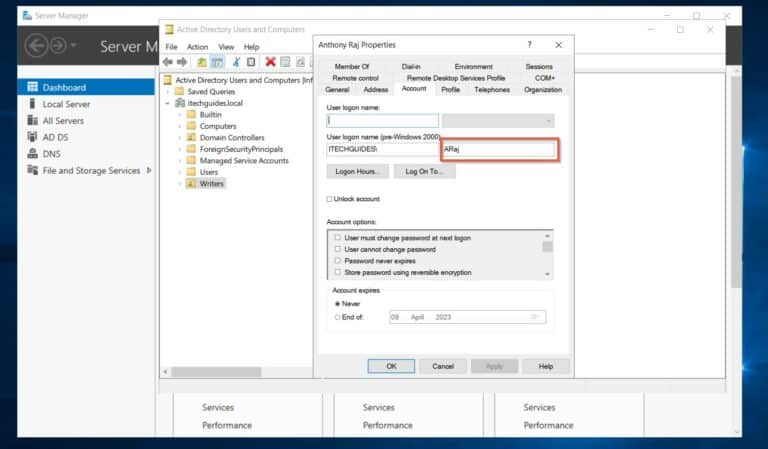Click the All Servers icon in sidebar
Screen dimensions: 768x449
(32, 120)
